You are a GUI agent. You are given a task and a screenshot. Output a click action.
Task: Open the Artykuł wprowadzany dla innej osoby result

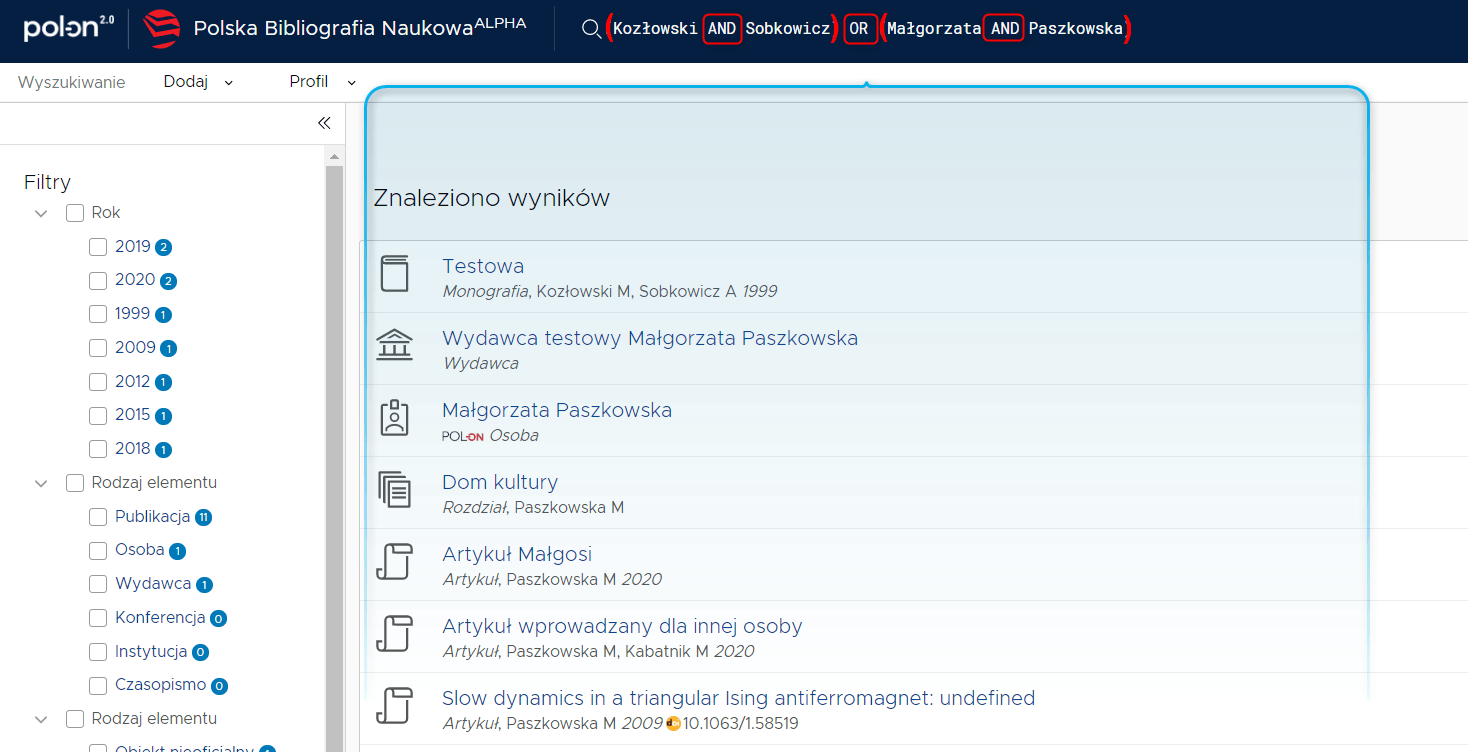pos(622,626)
